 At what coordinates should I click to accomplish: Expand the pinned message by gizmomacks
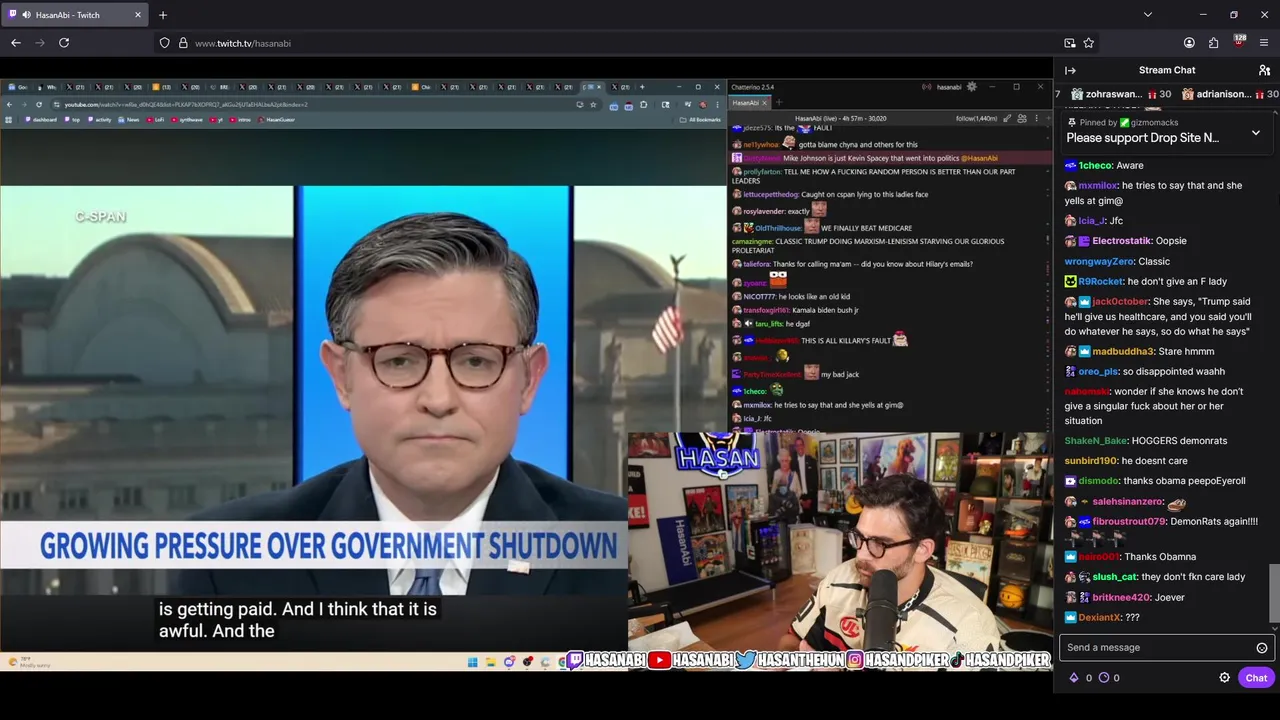tap(1256, 132)
